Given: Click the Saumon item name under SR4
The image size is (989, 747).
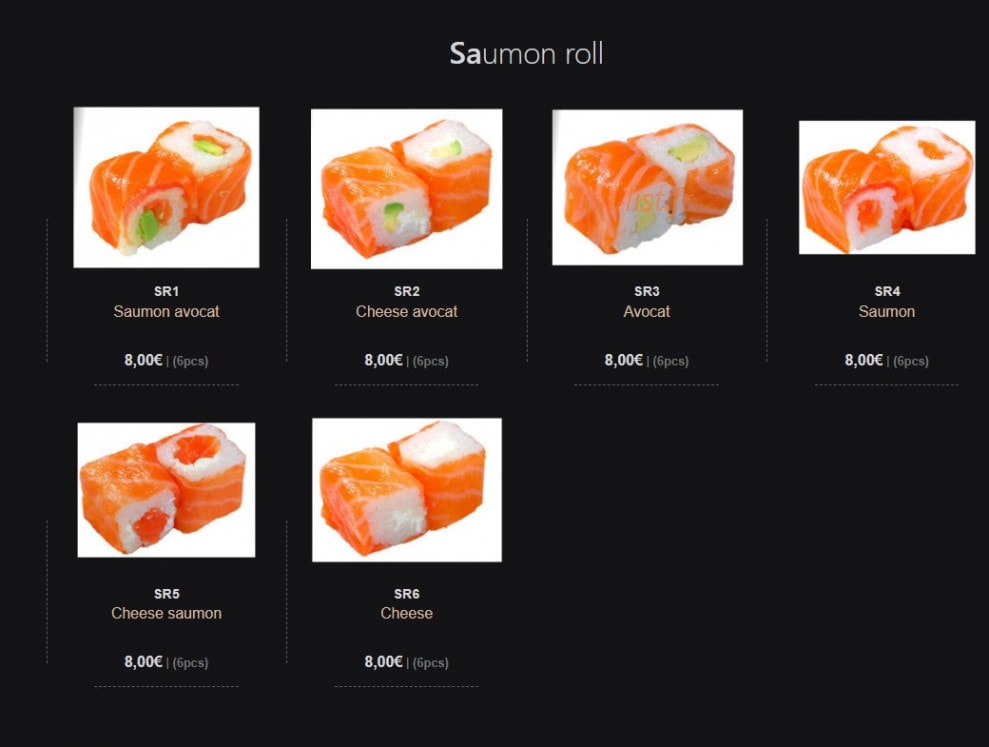Looking at the screenshot, I should click(887, 312).
